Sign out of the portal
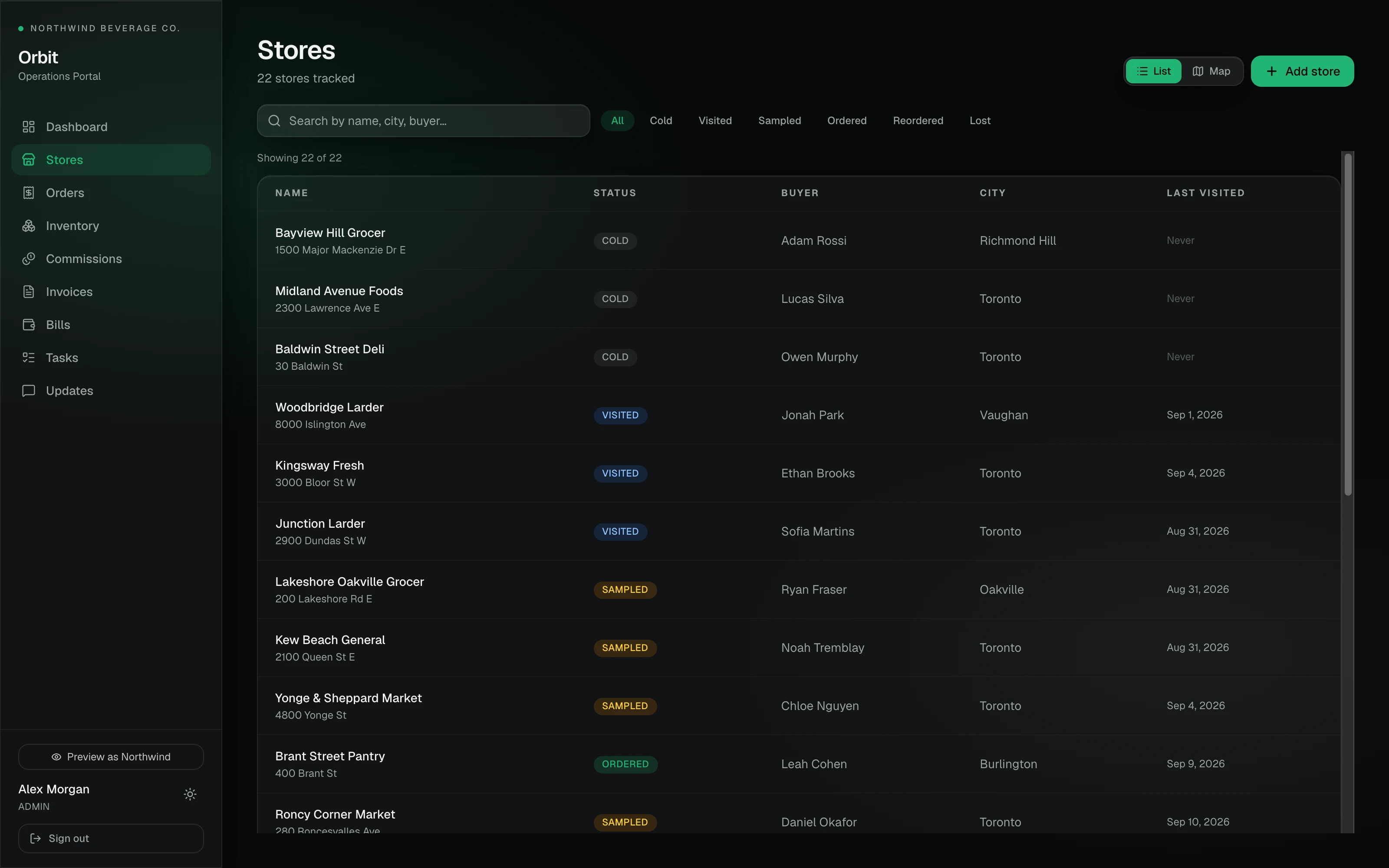 pyautogui.click(x=111, y=838)
